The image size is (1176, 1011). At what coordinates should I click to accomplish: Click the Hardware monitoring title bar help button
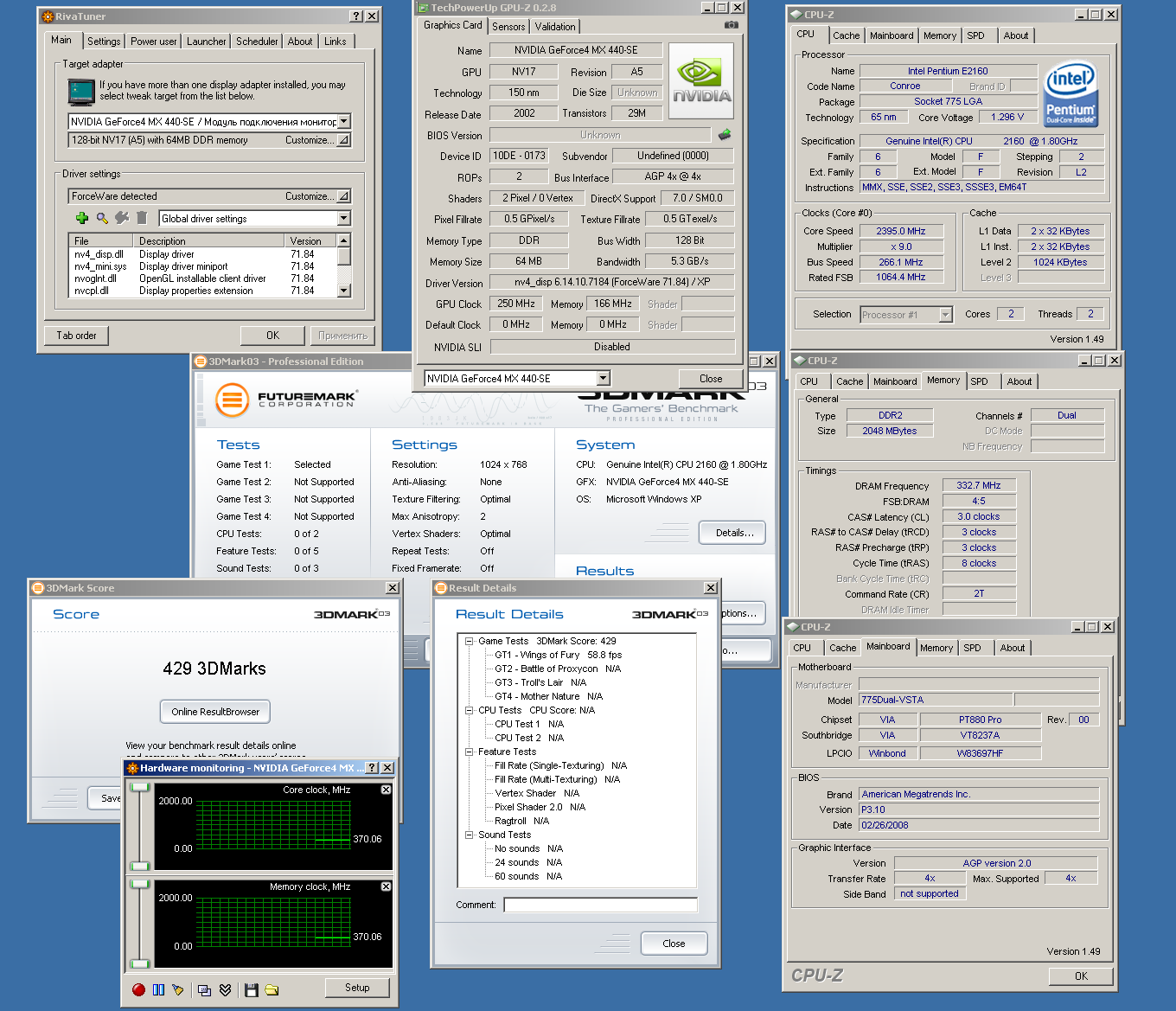[372, 768]
